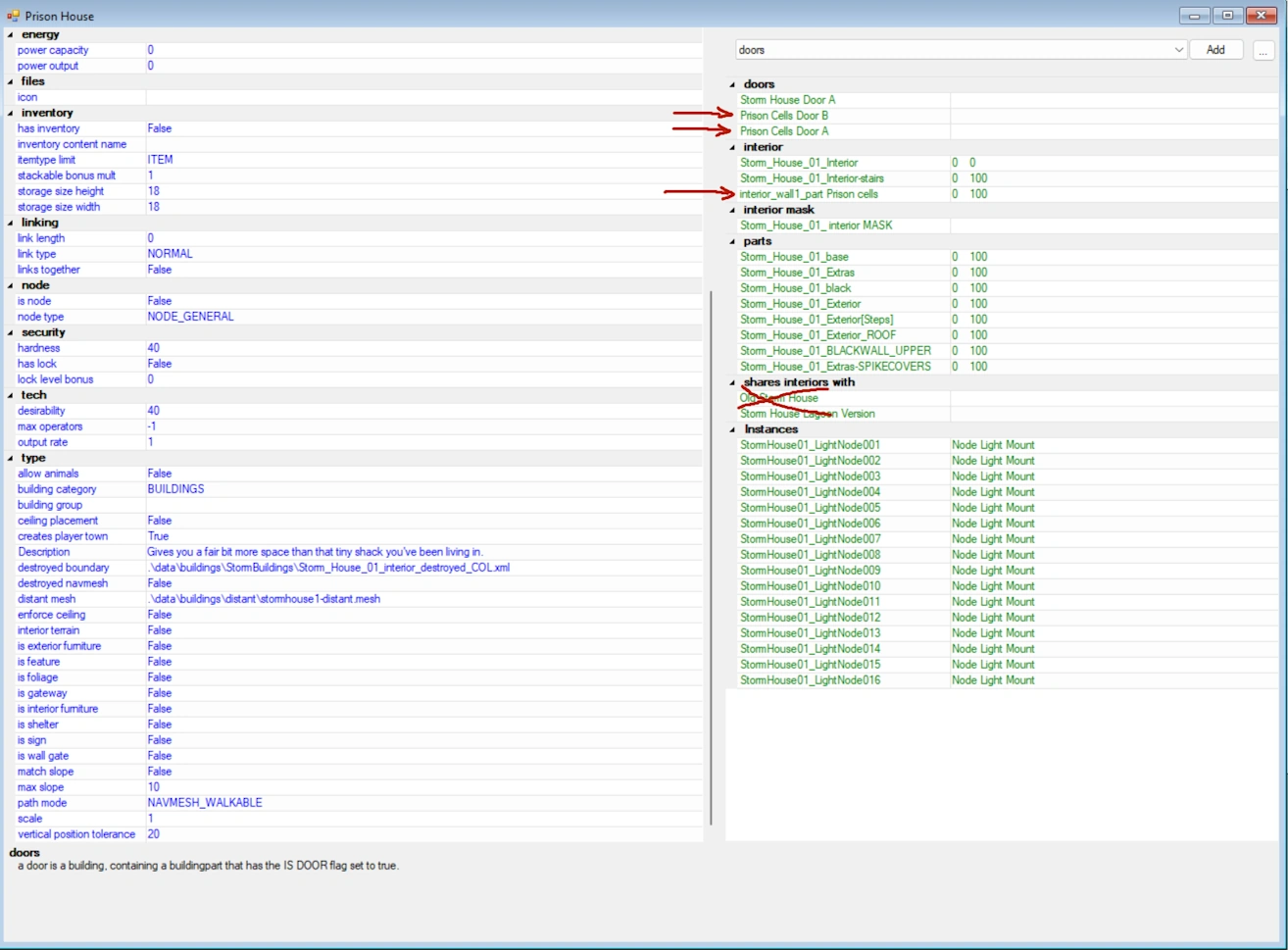Select Storm_House_01_Exterior_ROOF part
This screenshot has height=950, width=1288.
point(817,335)
